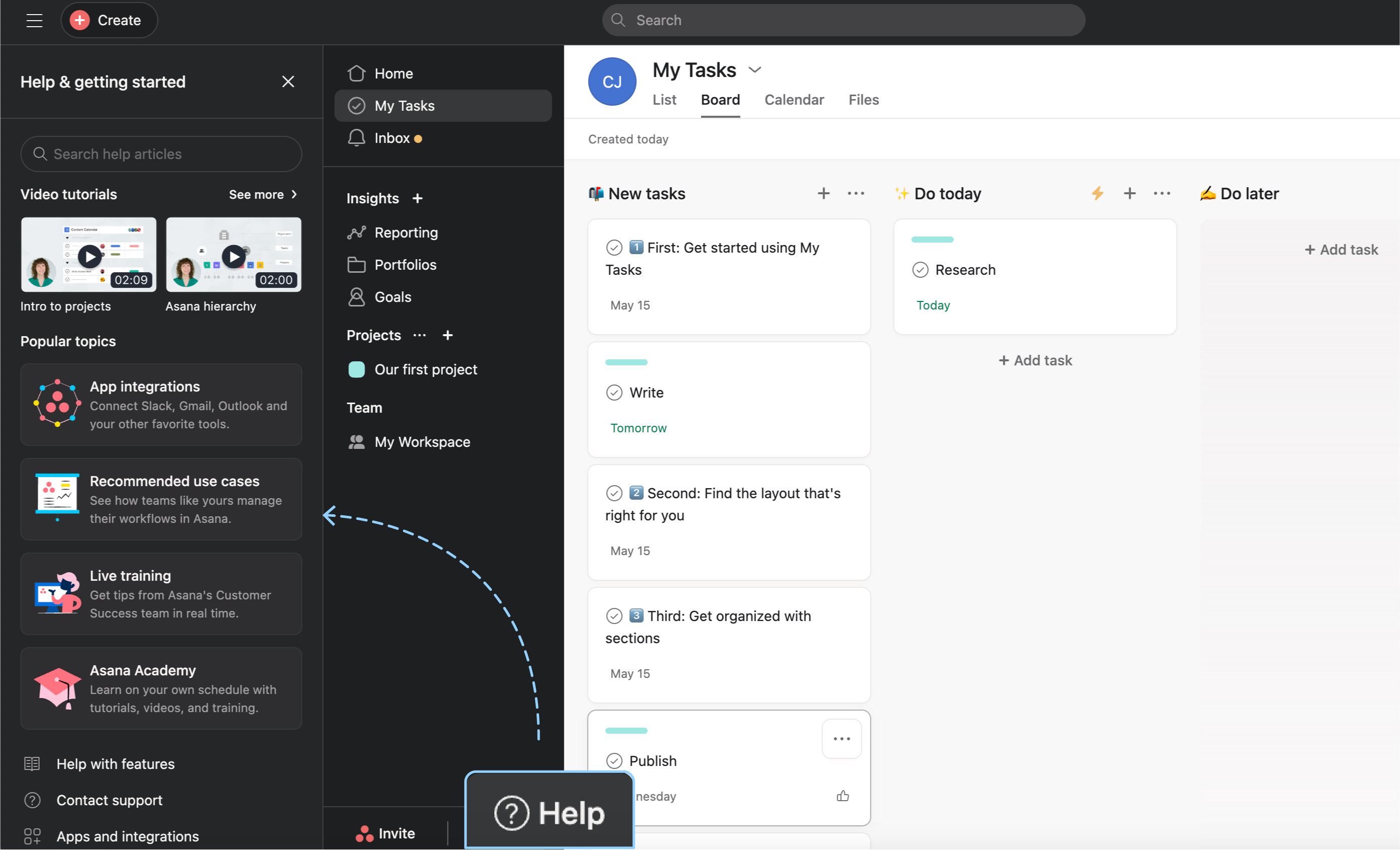Expand My Tasks title dropdown arrow
The image size is (1400, 850).
(x=755, y=70)
